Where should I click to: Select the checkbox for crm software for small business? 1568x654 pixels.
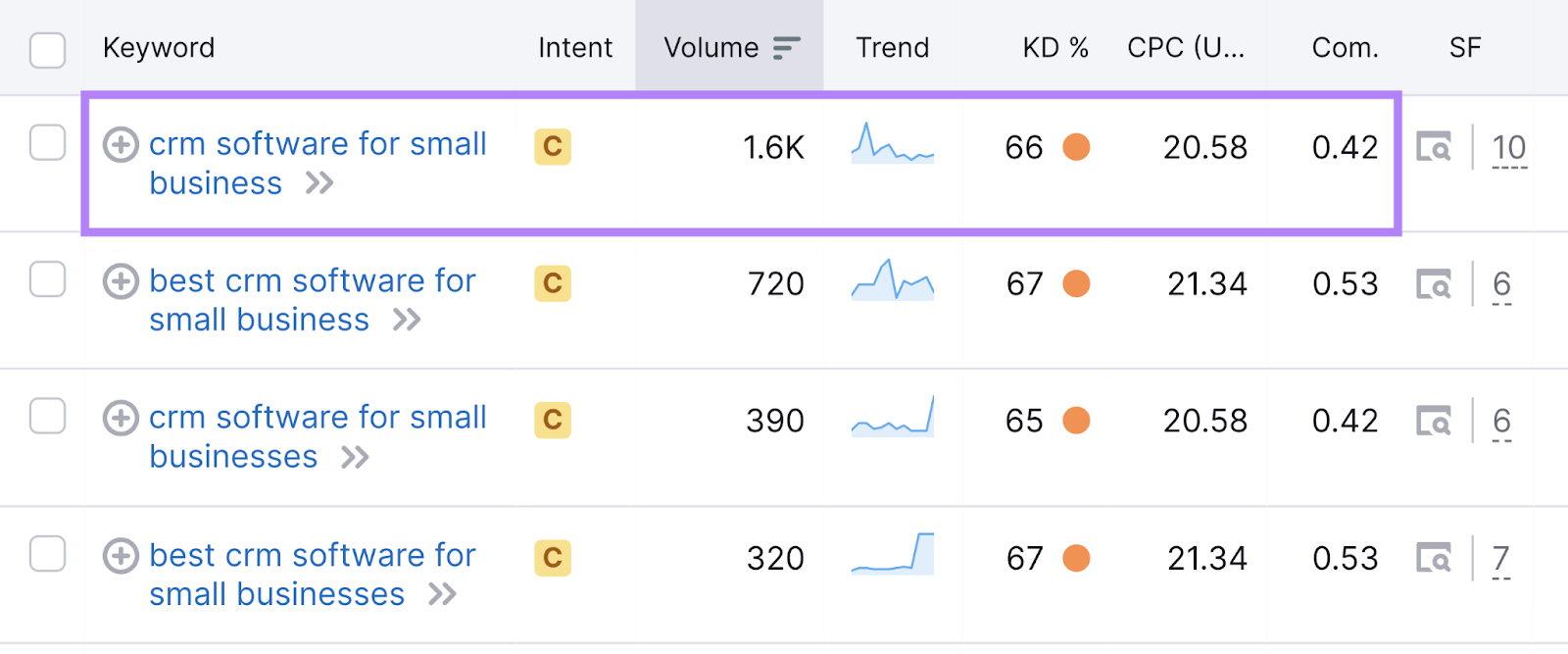click(x=47, y=142)
